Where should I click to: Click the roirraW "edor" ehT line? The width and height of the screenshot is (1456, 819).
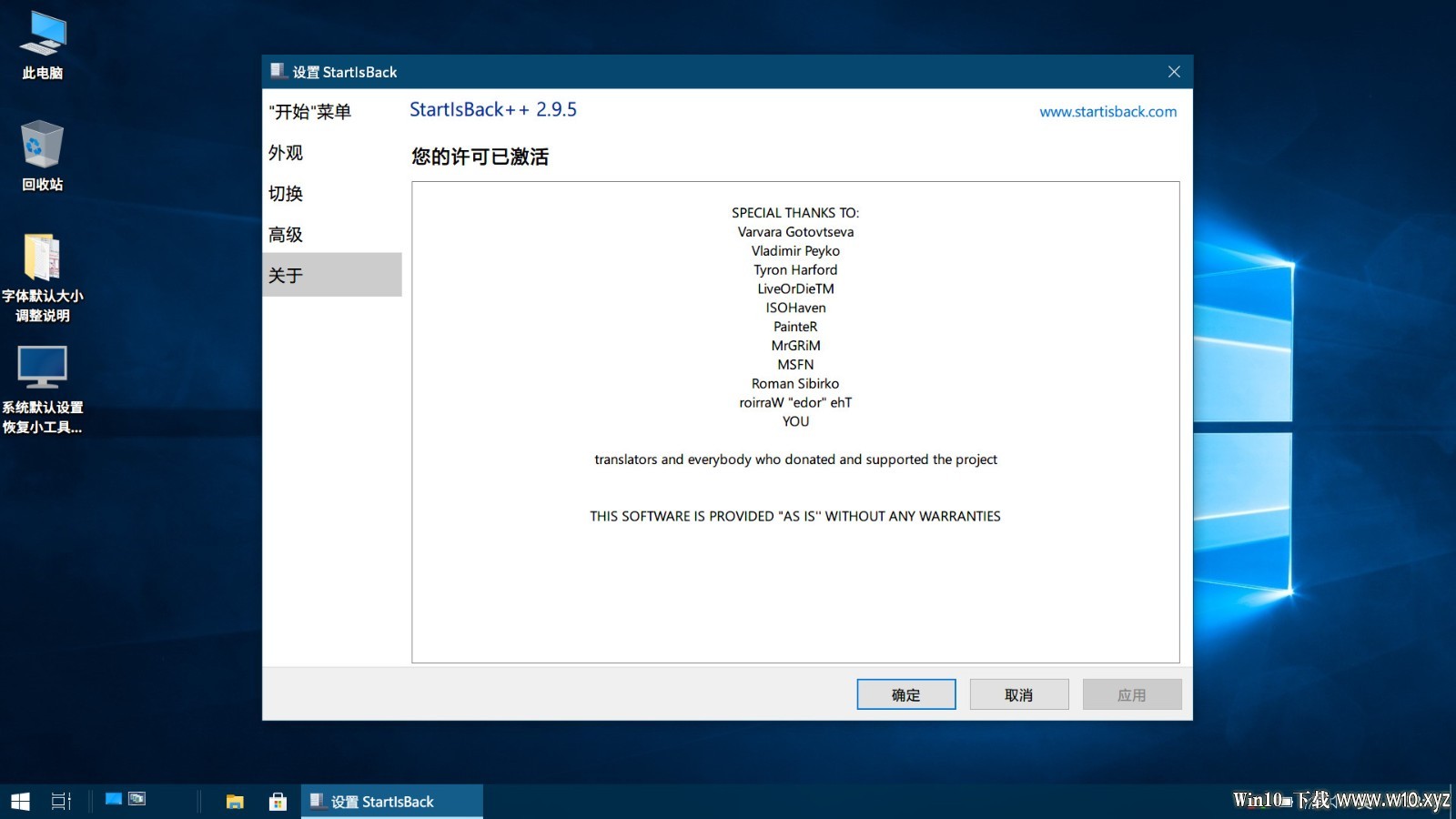(795, 402)
